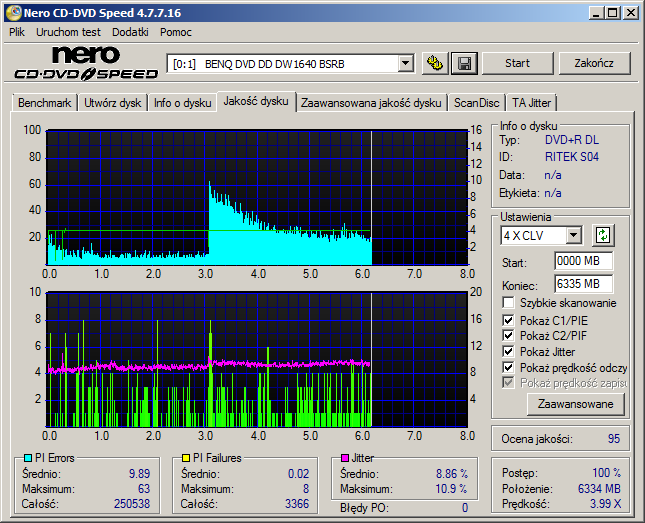645x523 pixels.
Task: Click Jitter maximum 10.9 % value
Action: coord(451,489)
